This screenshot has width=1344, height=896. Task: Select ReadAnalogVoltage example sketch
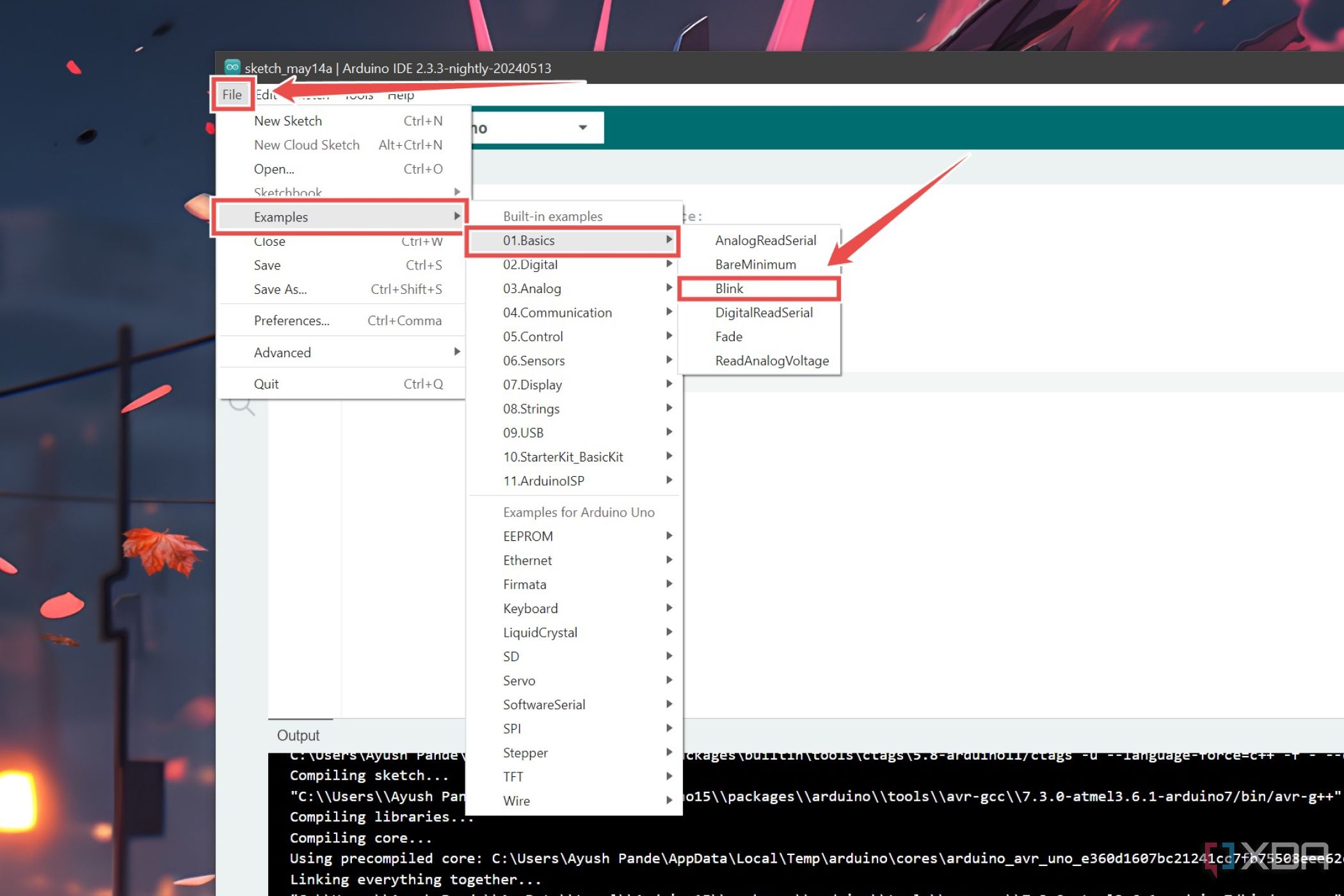click(771, 360)
